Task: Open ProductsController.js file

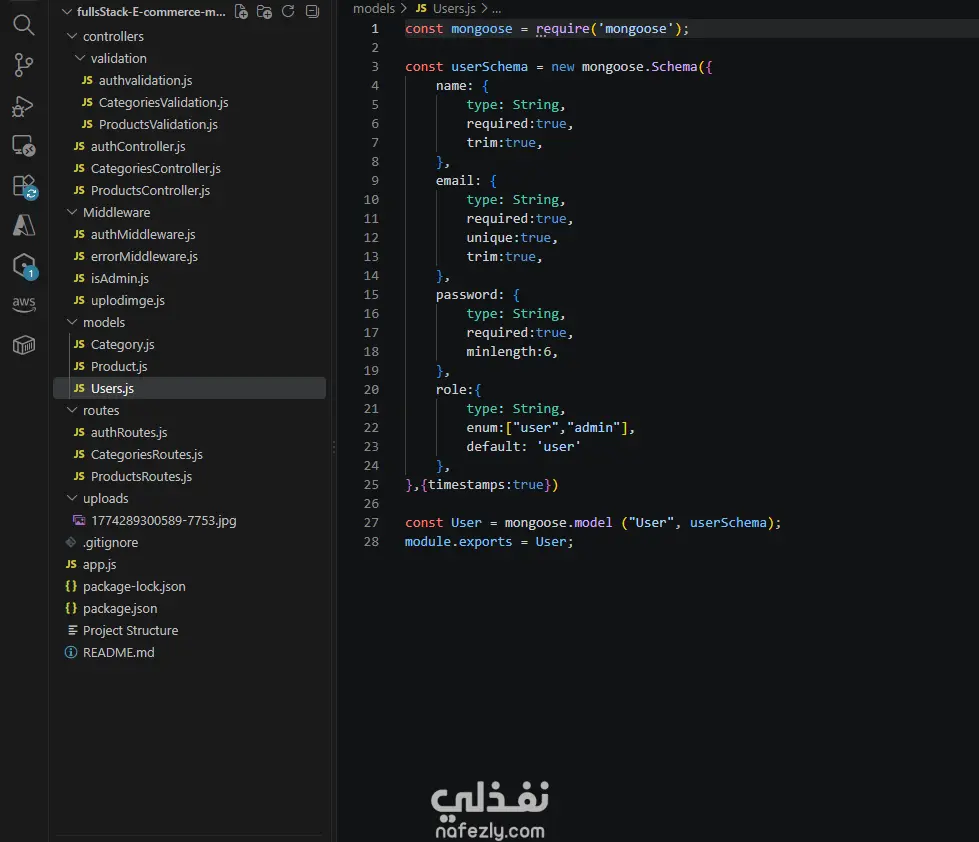Action: 150,190
